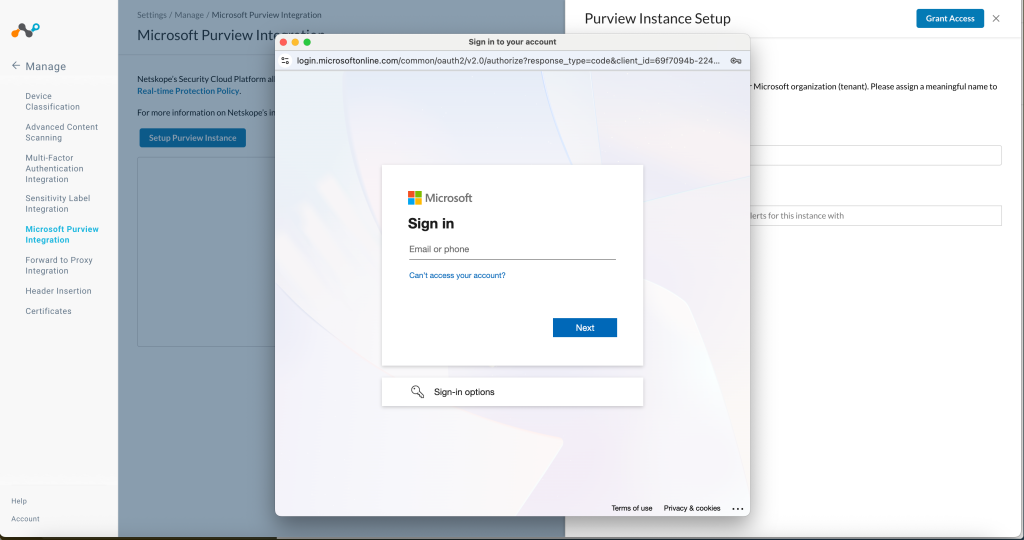This screenshot has width=1024, height=540.
Task: Click the Sign-in options key icon
Action: [417, 392]
